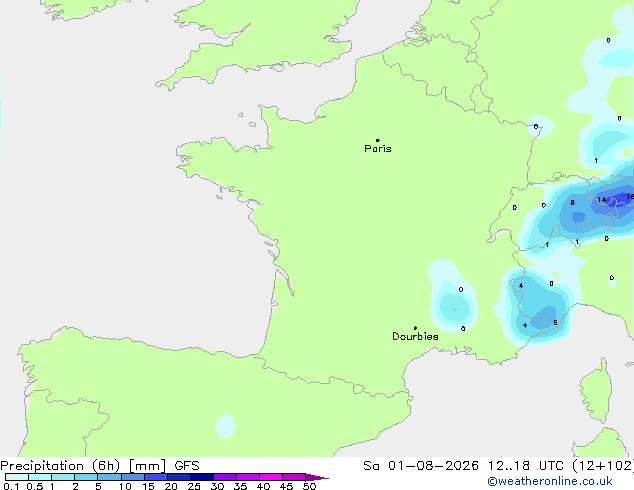Screen dimensions: 634x490
Task: Pick the 5–10 mm legend color swatch
Action: 110,477
